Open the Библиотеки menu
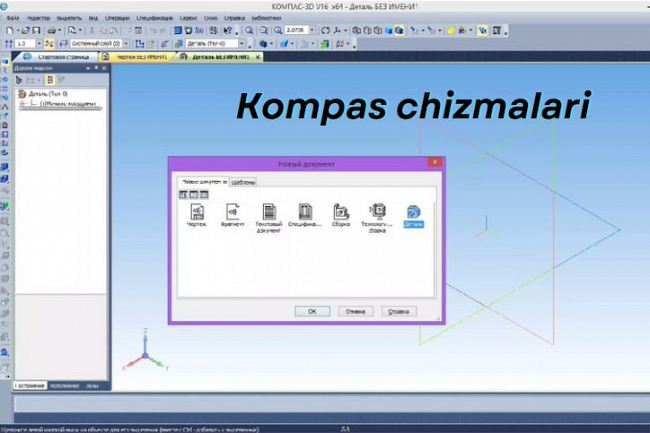This screenshot has height=433, width=650. click(266, 18)
